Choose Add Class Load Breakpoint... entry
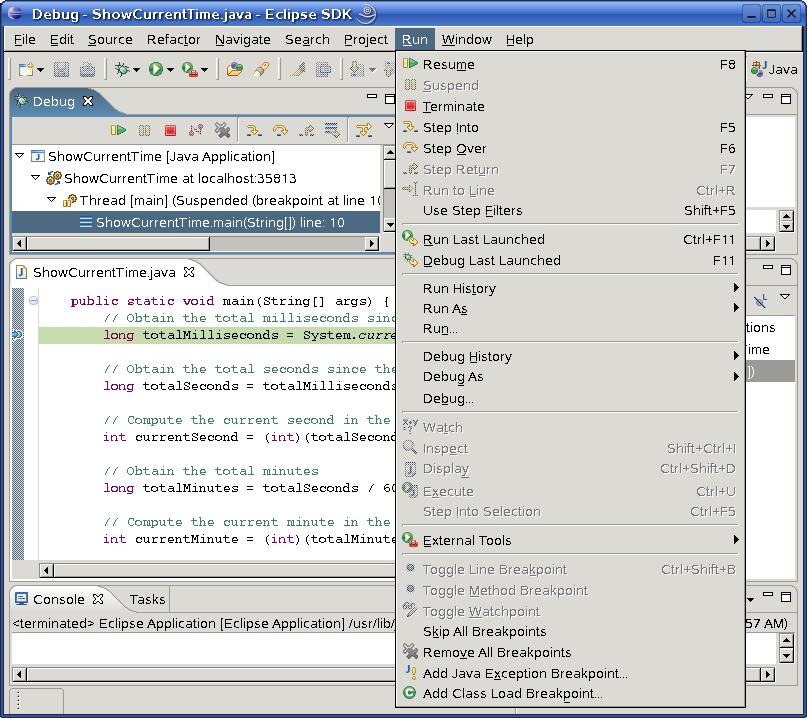This screenshot has width=807, height=718. (x=570, y=694)
